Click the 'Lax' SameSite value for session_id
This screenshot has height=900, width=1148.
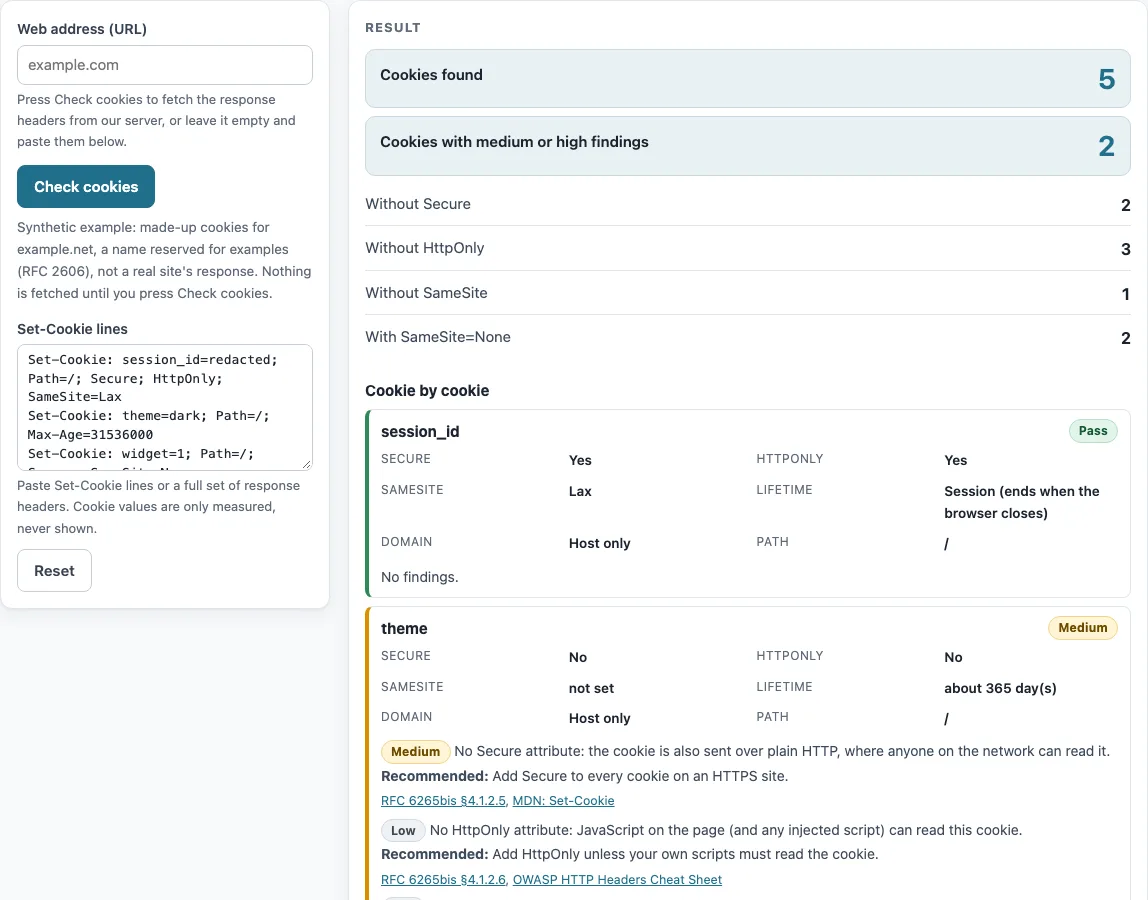(x=580, y=491)
